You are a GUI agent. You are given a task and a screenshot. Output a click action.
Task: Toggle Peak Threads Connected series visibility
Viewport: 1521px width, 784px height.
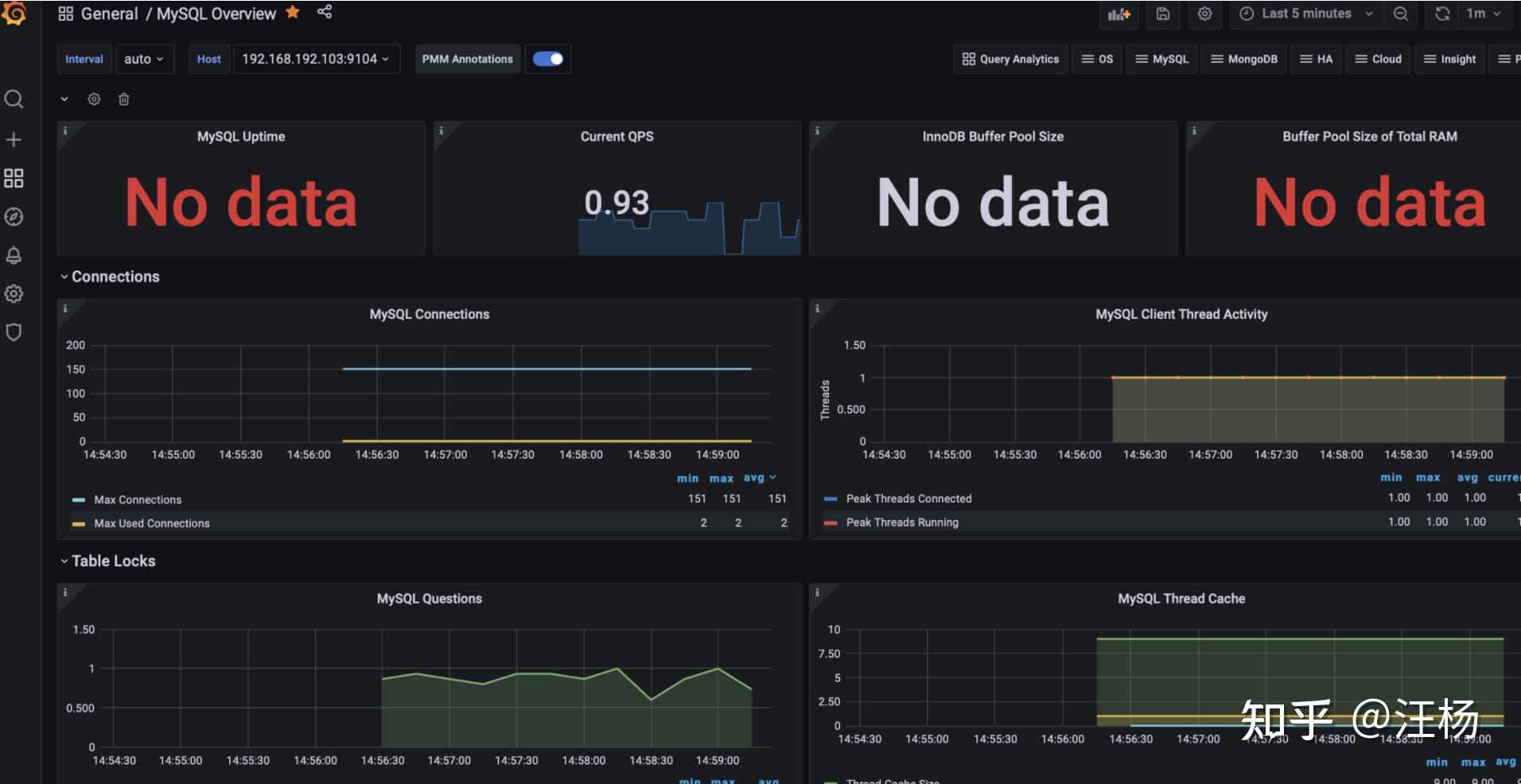tap(908, 499)
